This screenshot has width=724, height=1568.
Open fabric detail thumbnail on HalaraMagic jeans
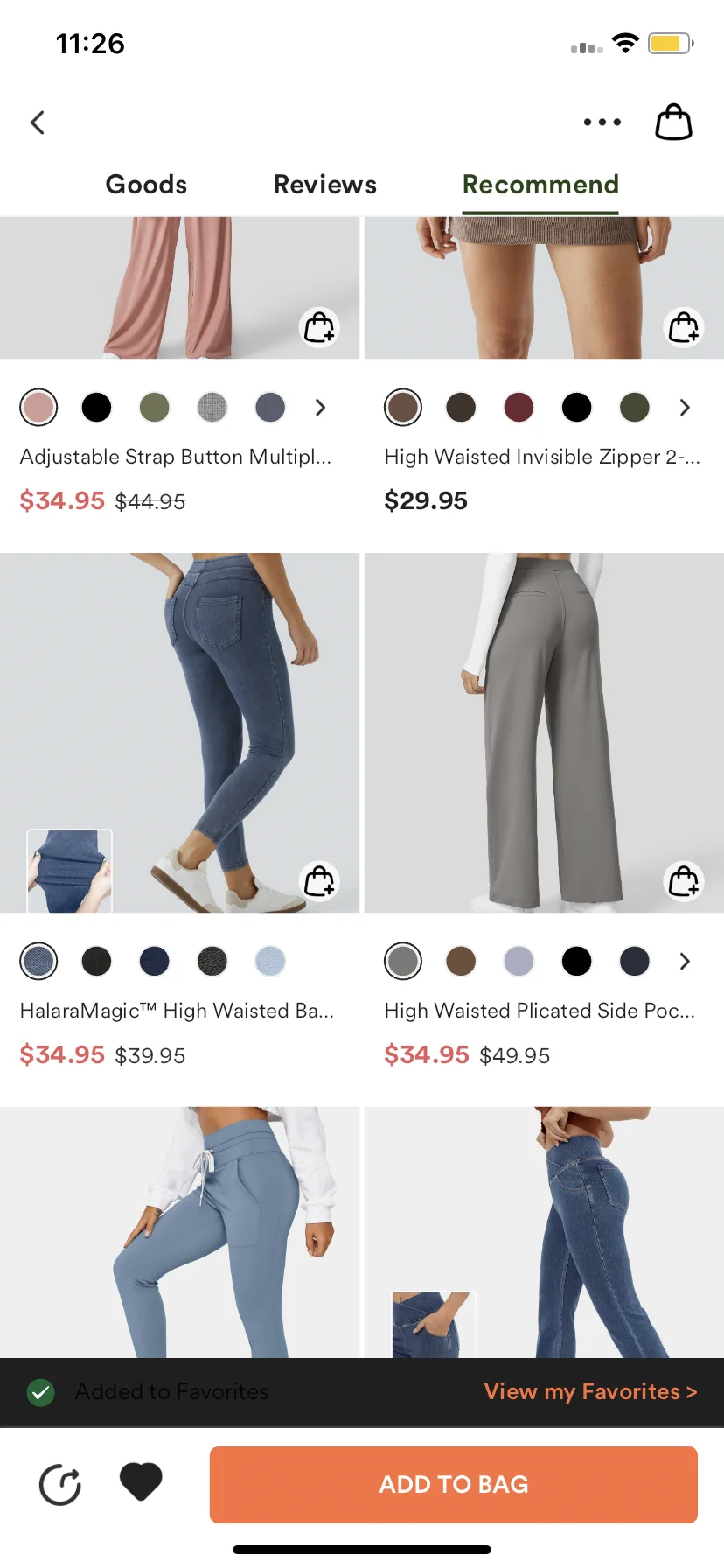point(70,871)
